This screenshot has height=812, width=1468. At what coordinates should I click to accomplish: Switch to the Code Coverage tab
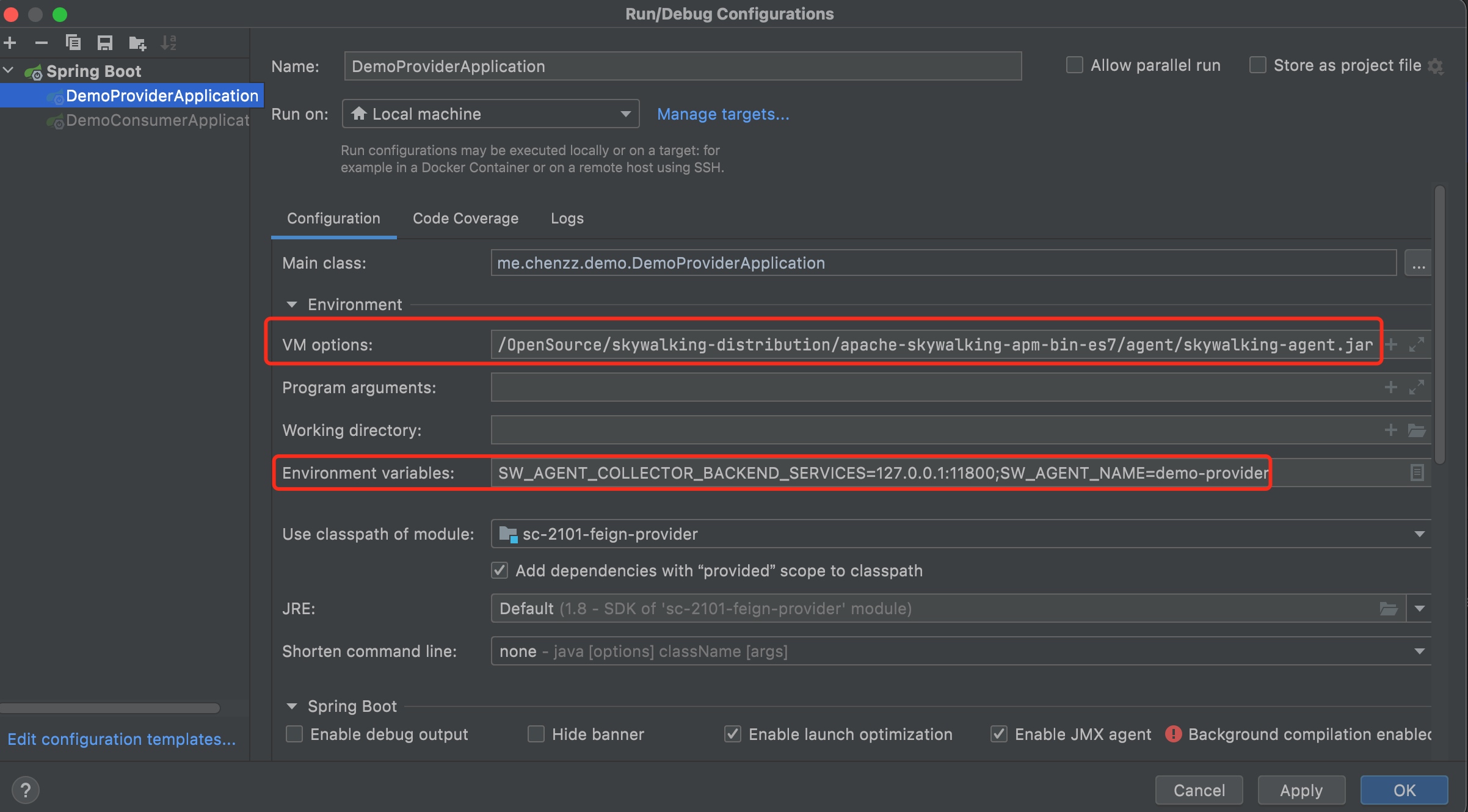click(465, 219)
